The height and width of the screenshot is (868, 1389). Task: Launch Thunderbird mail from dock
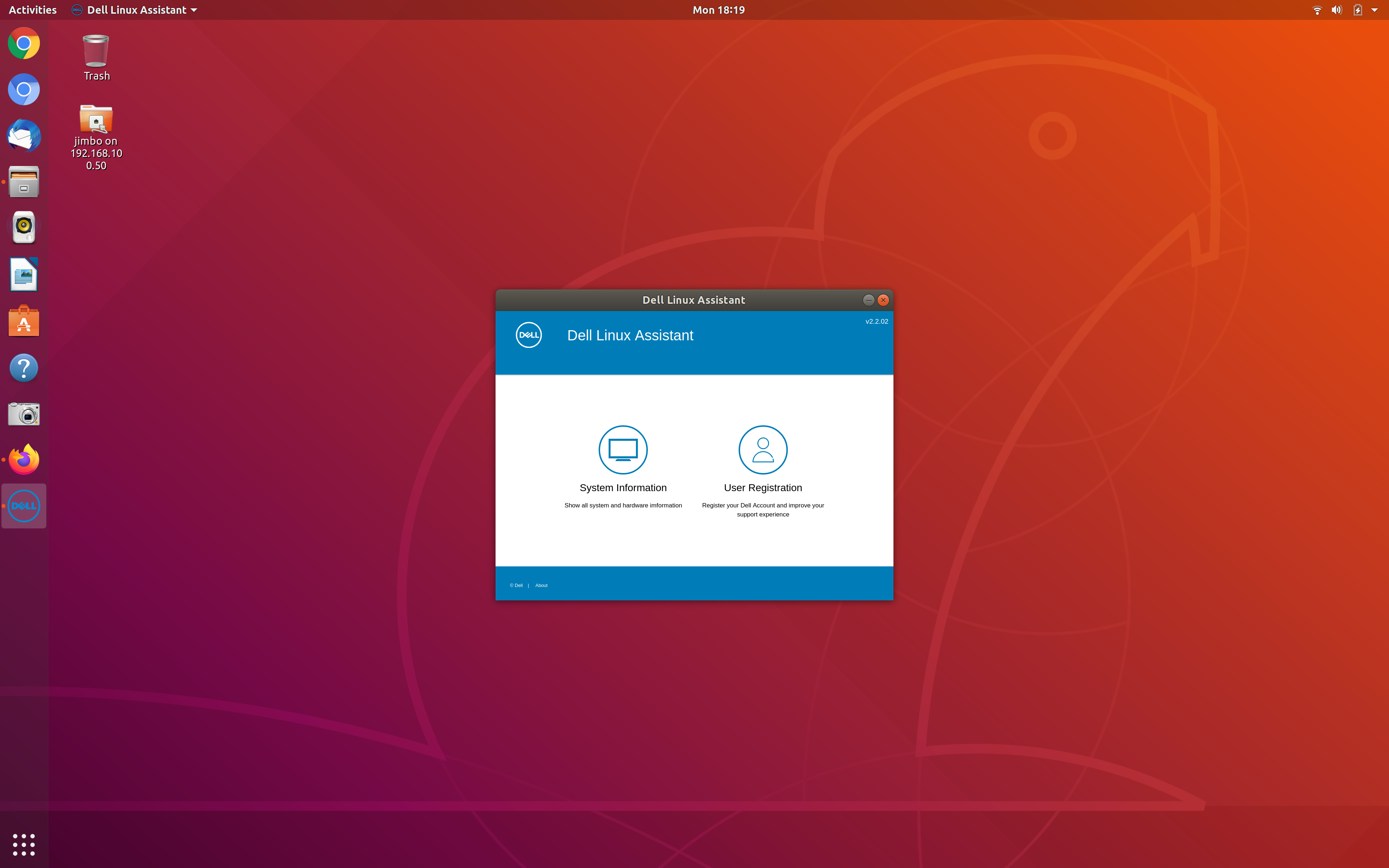point(24,136)
